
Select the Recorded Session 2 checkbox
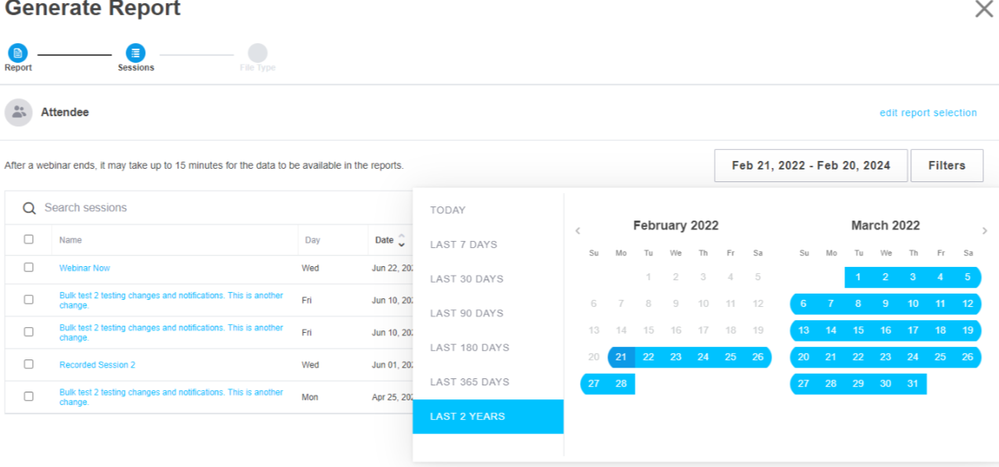pyautogui.click(x=29, y=364)
